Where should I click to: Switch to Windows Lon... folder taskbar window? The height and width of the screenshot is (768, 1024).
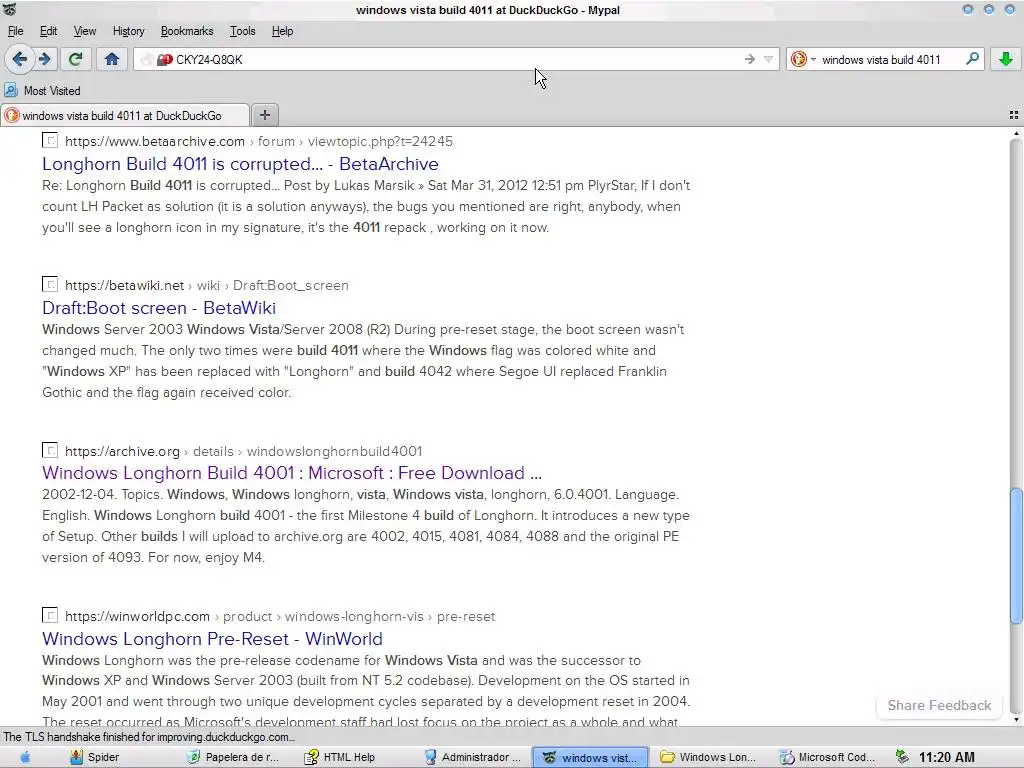coord(709,757)
